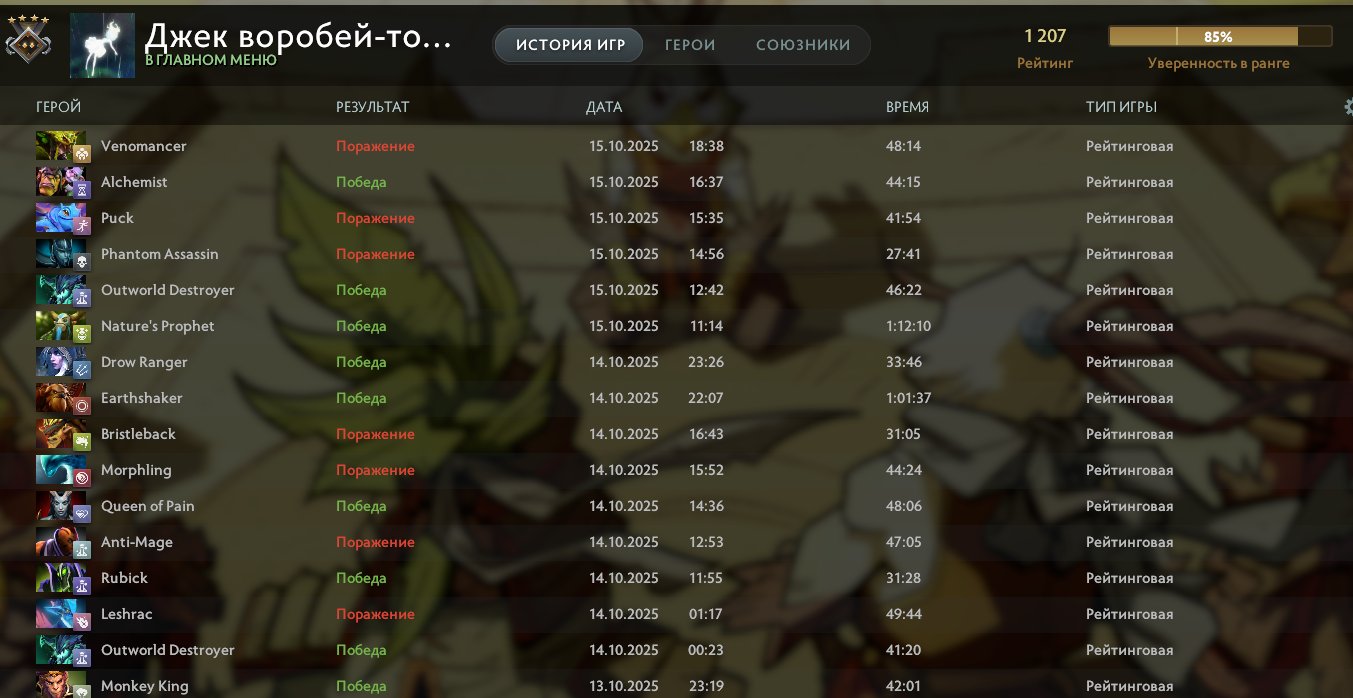Select the Alchemist hero portrait icon

[x=63, y=182]
